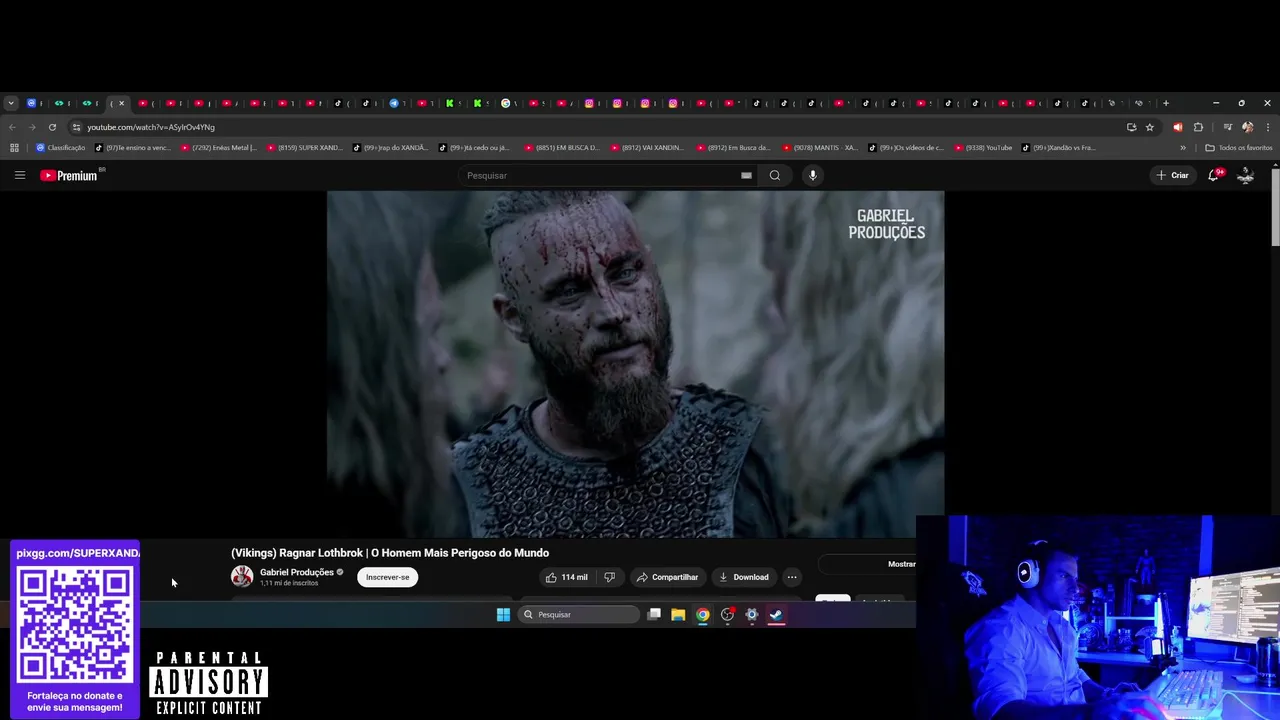Screen dimensions: 1280x720
Task: Expand the hidden bookmarks overflow chevron
Action: pos(1183,148)
